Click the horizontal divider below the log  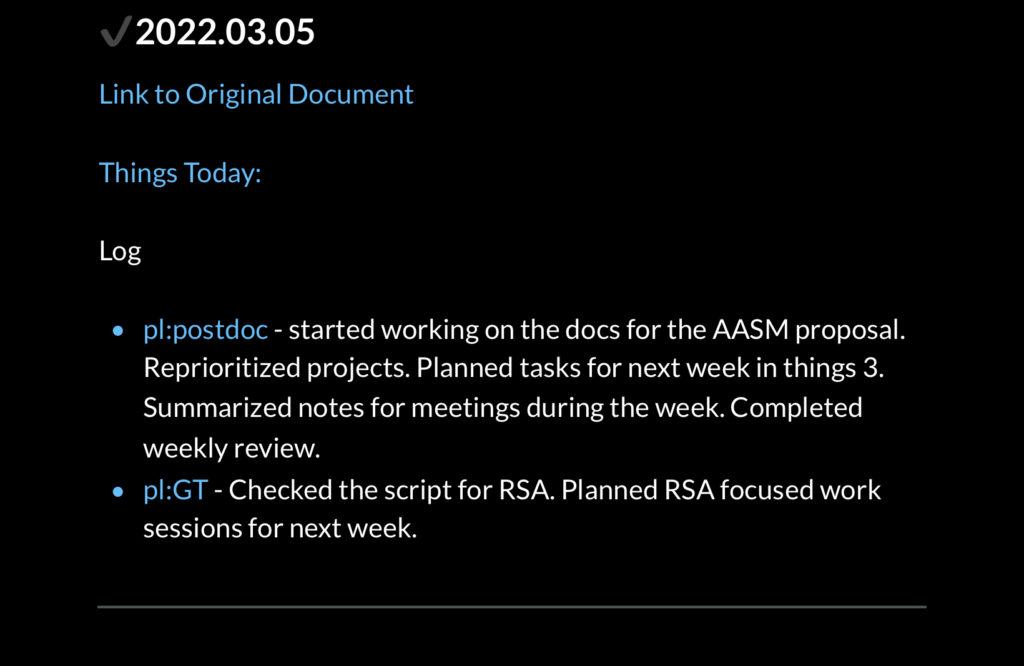click(x=512, y=607)
